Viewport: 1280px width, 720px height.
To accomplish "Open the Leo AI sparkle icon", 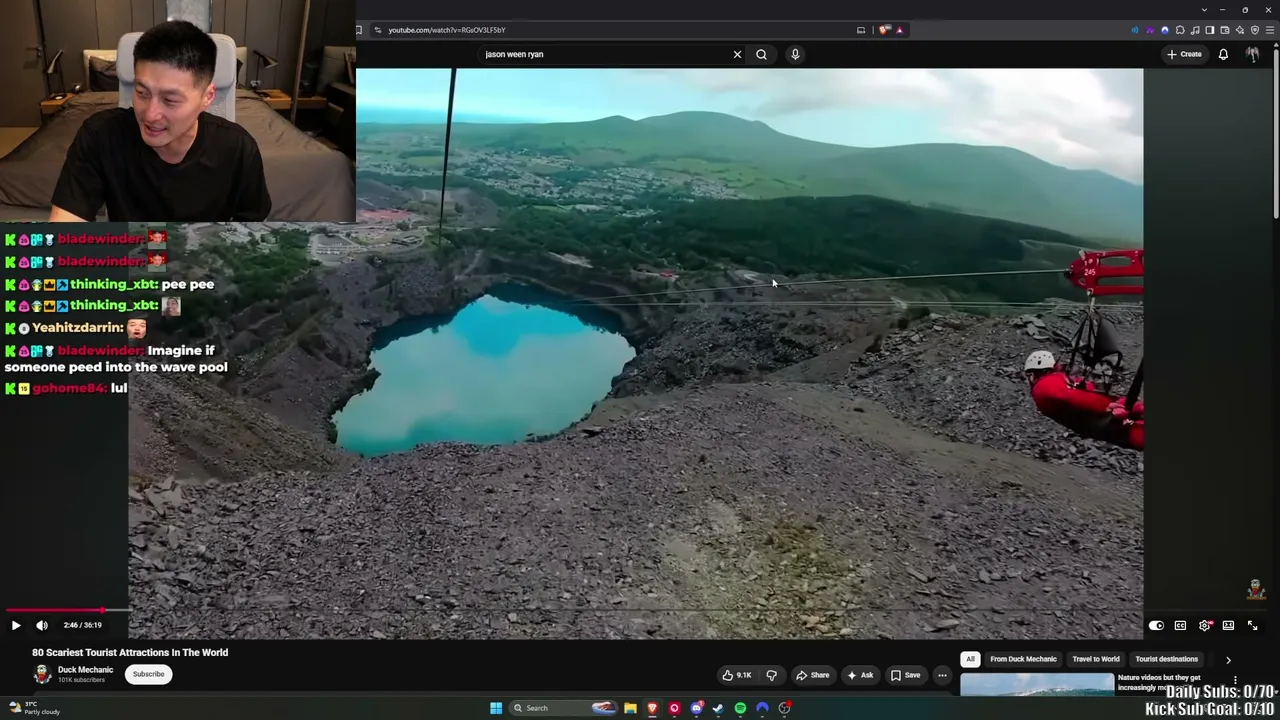I will 1240,30.
